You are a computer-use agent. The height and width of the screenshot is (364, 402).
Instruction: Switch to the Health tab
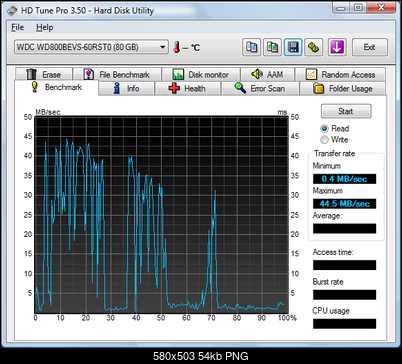point(187,88)
